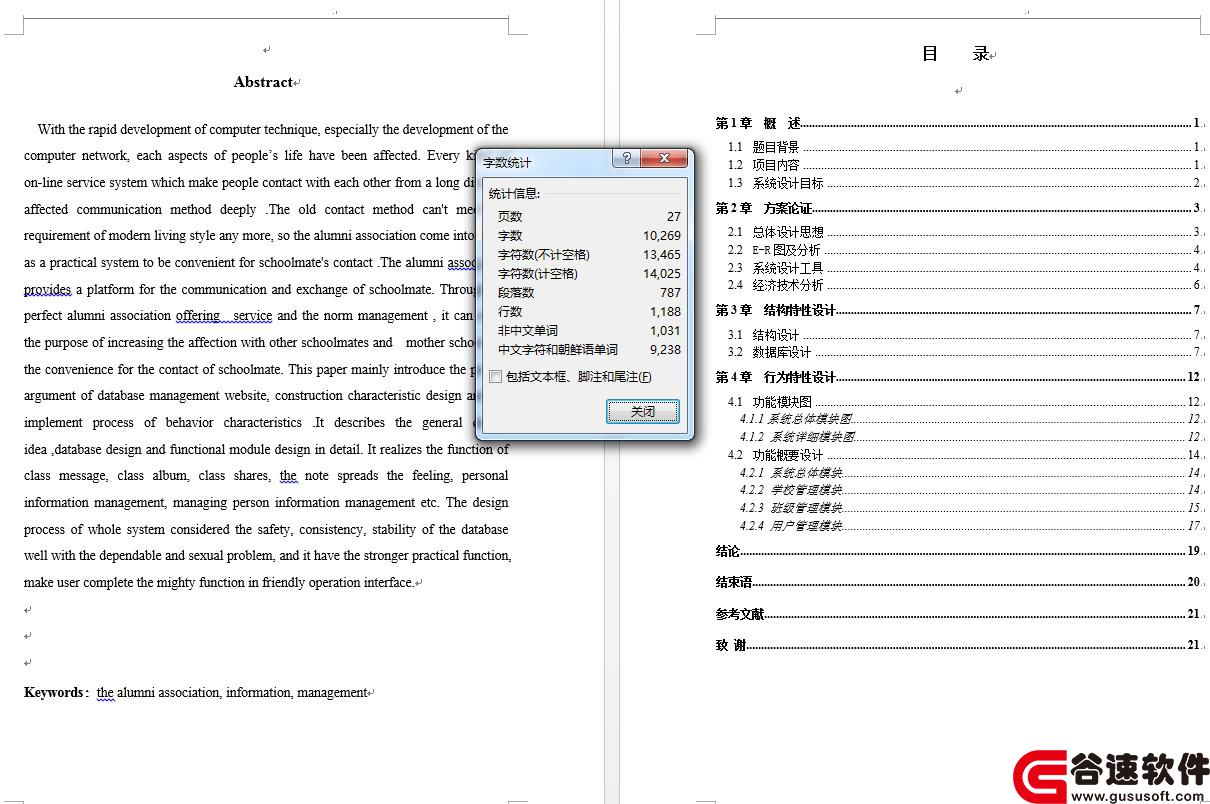Click the 行数 value 1,188
The height and width of the screenshot is (804, 1210).
[665, 312]
